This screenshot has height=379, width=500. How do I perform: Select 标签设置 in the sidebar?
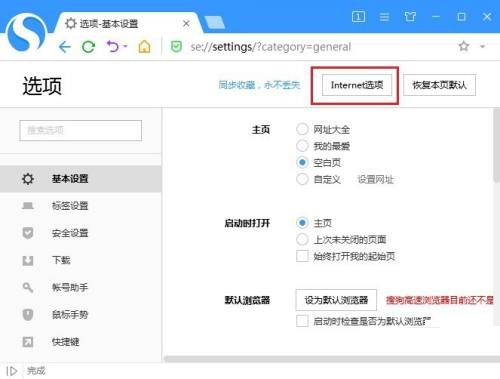point(81,206)
